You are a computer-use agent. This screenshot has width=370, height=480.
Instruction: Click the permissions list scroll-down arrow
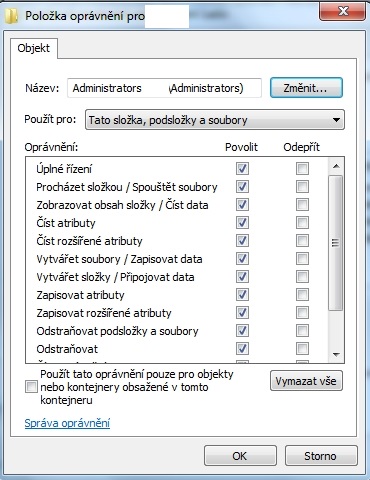pos(336,355)
